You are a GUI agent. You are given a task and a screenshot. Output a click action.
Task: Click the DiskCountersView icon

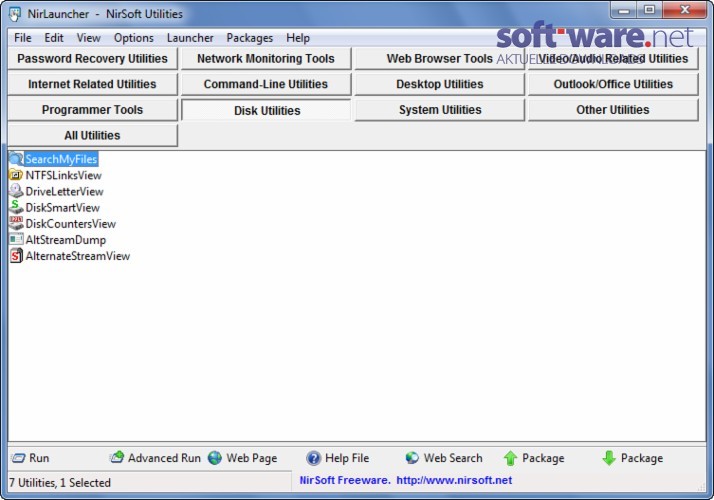(16, 223)
